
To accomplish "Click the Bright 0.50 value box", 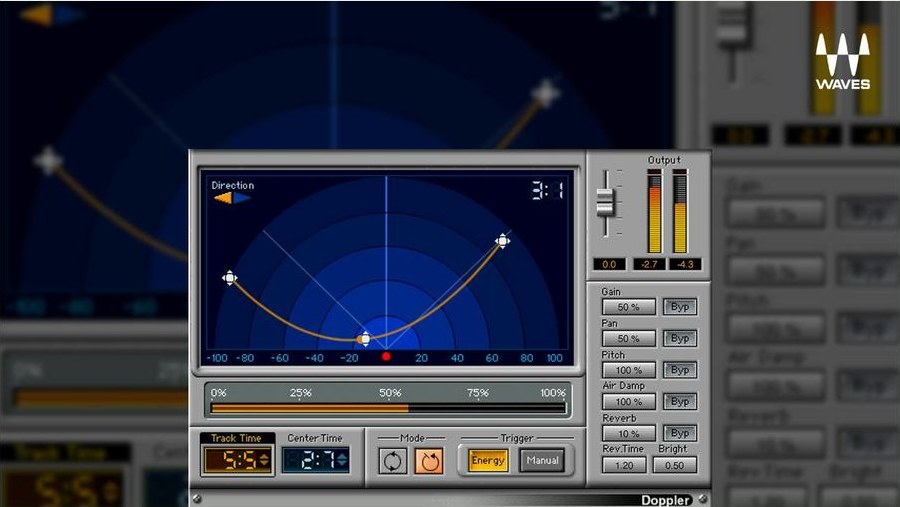I will [x=674, y=465].
